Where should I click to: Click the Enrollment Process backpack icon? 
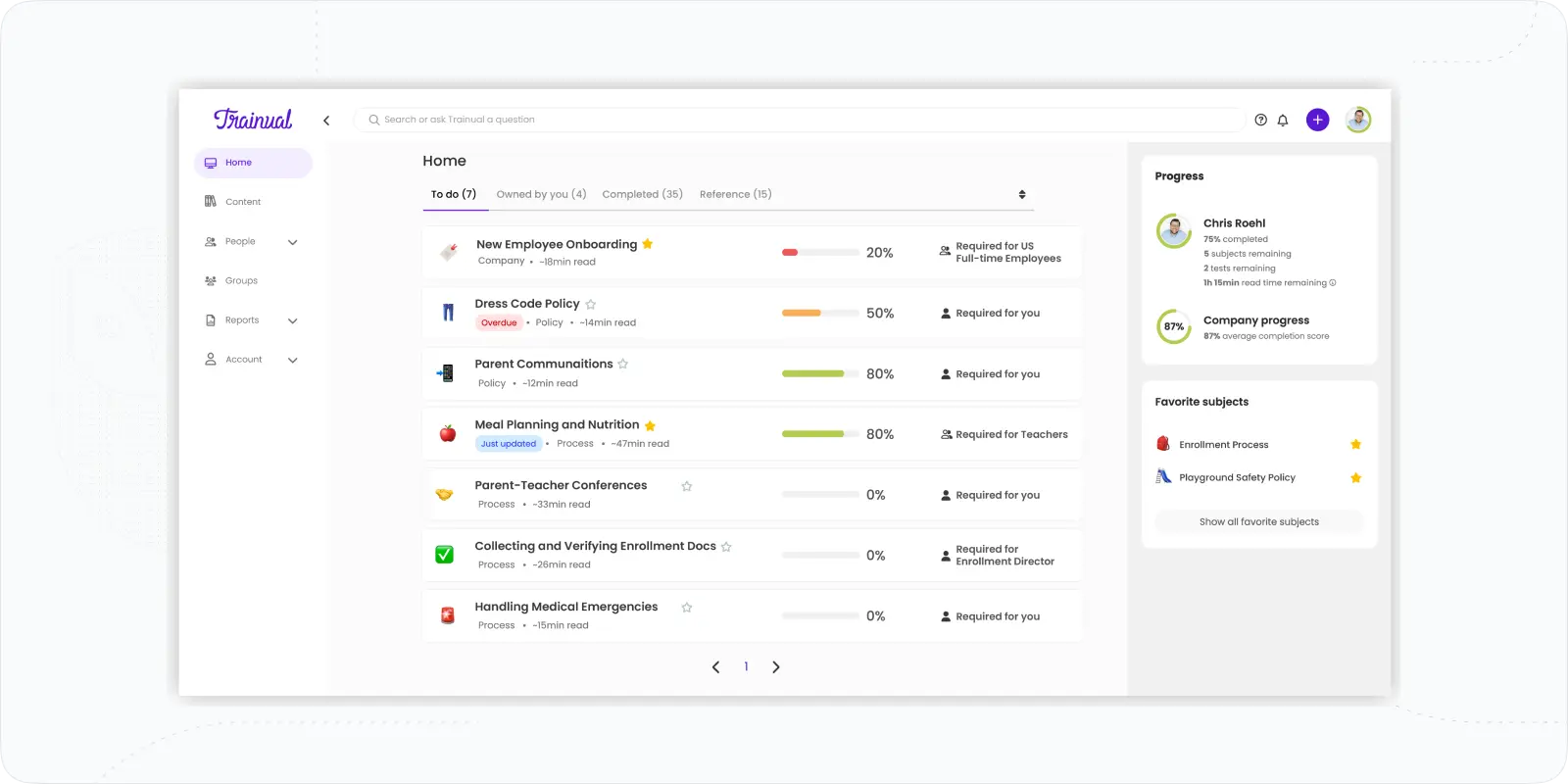point(1163,444)
